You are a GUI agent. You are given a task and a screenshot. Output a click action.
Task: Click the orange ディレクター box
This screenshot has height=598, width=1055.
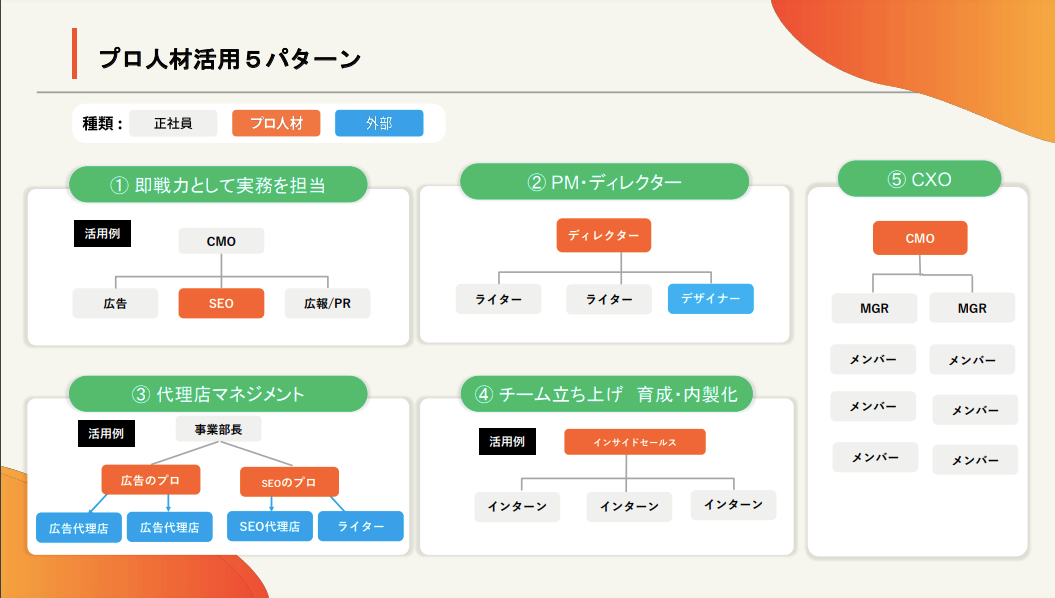tap(604, 235)
